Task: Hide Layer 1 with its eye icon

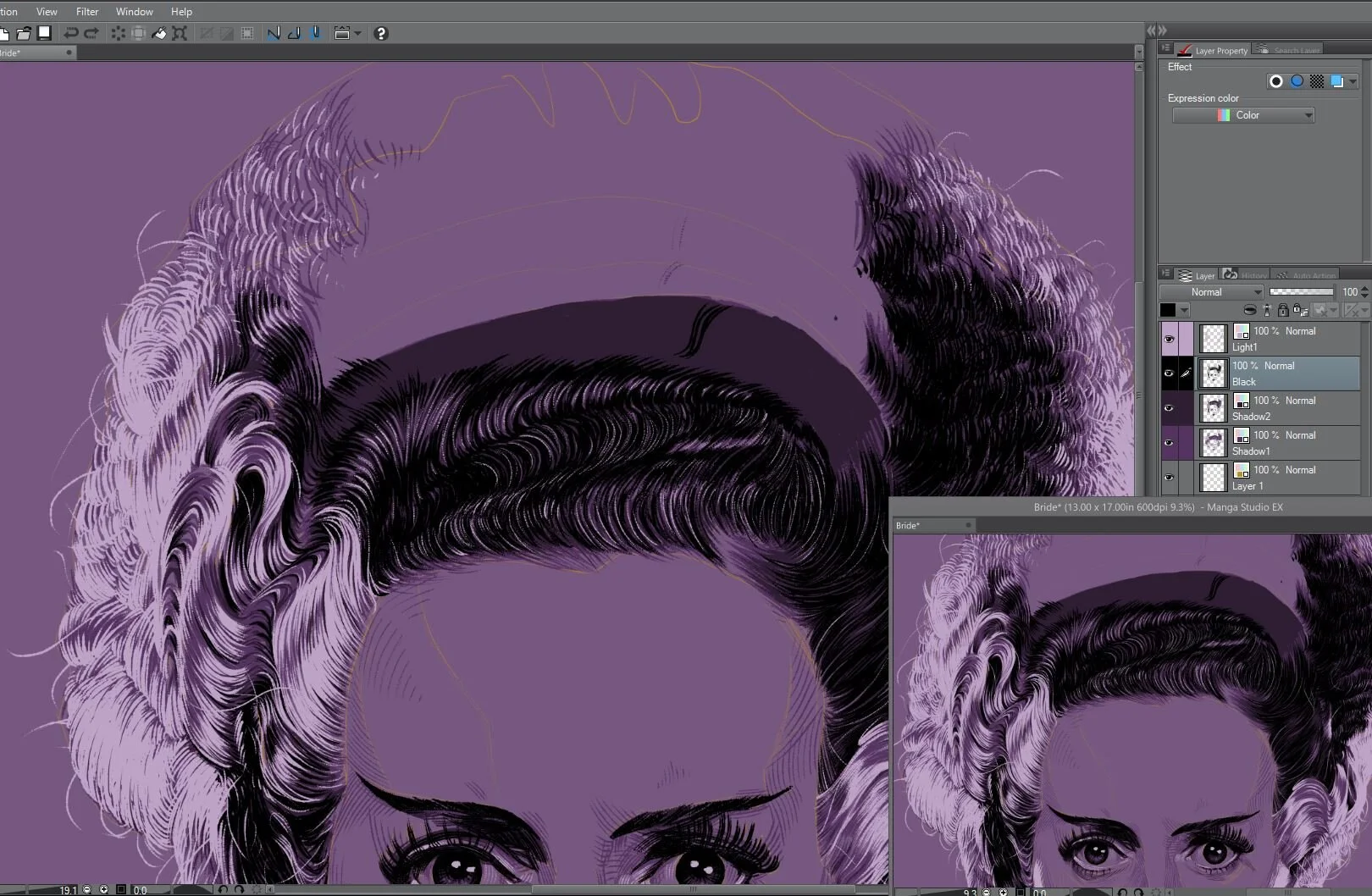Action: pyautogui.click(x=1169, y=478)
